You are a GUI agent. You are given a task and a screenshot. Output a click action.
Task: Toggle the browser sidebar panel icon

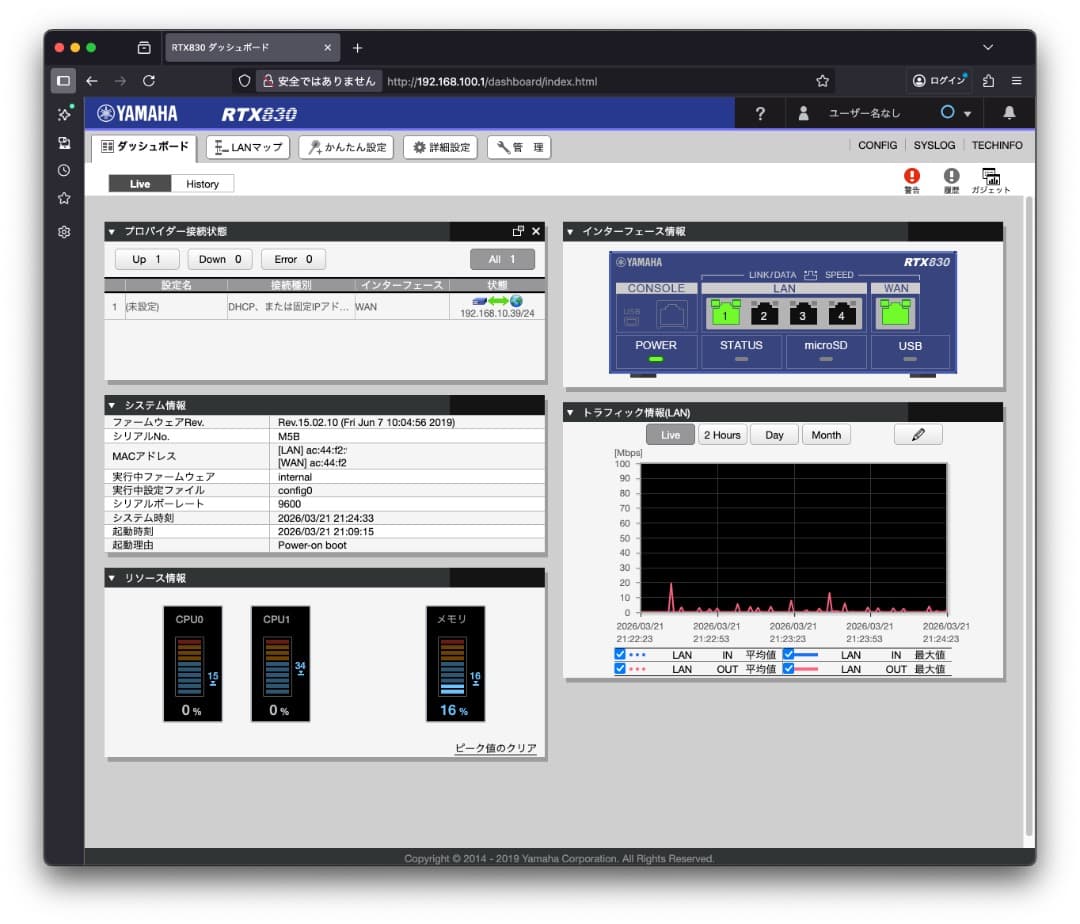(63, 81)
